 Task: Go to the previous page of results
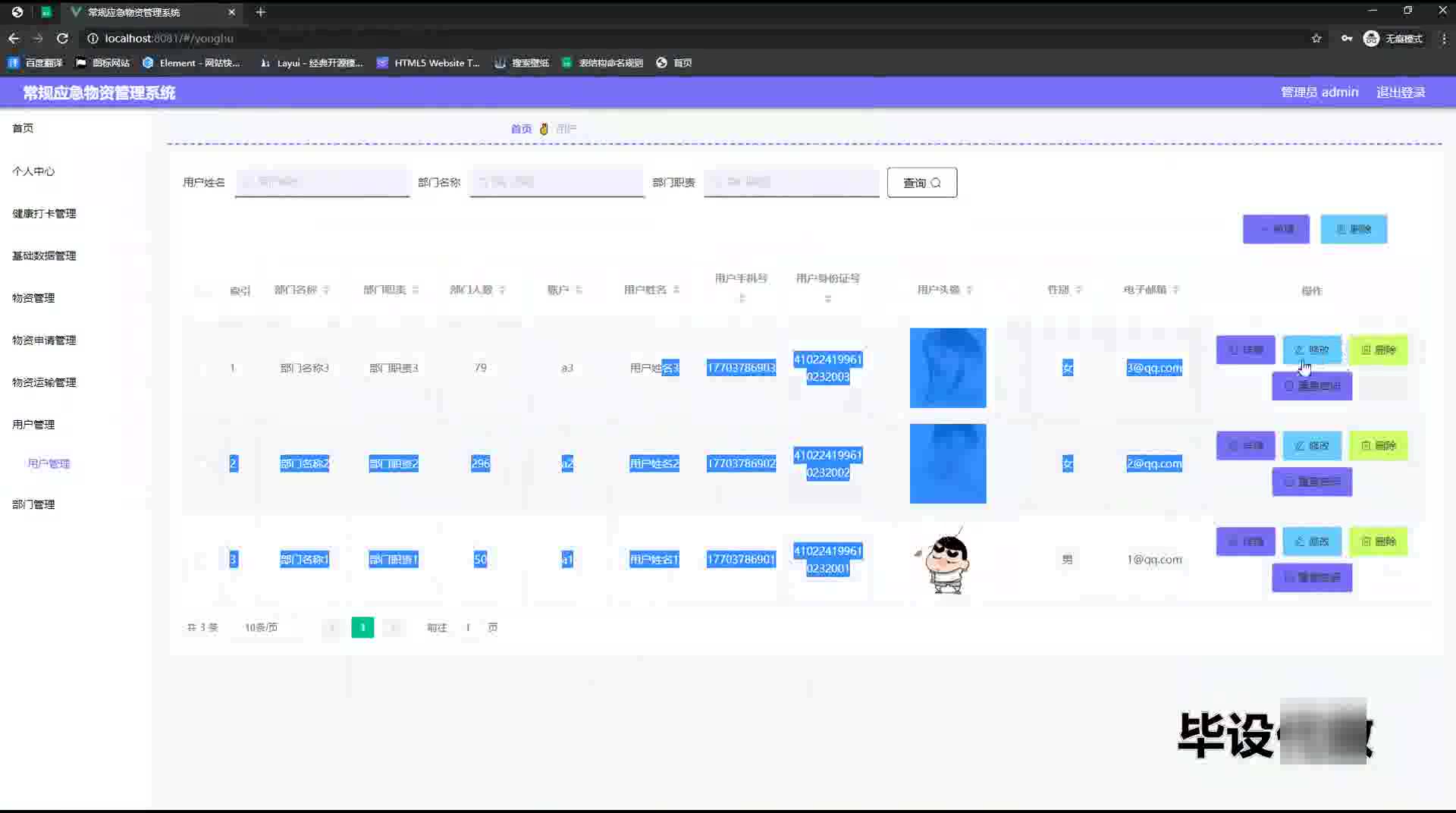(332, 627)
